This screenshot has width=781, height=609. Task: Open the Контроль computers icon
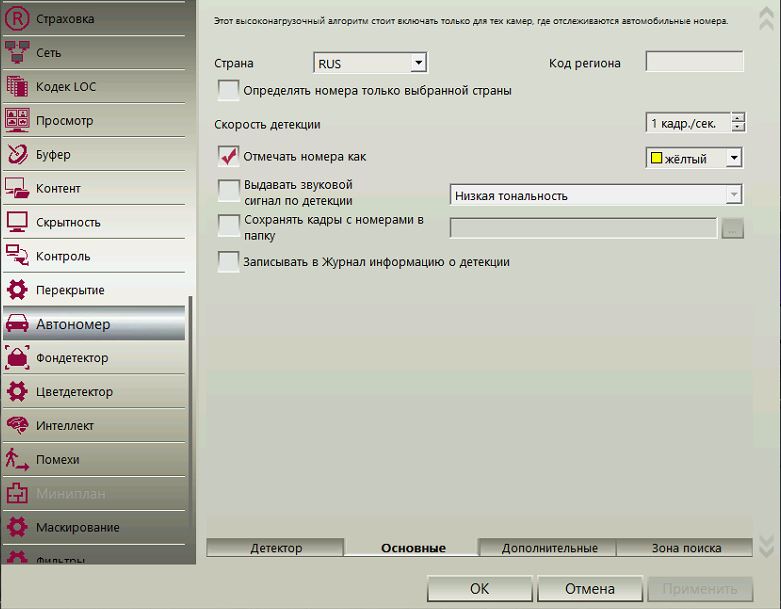17,256
